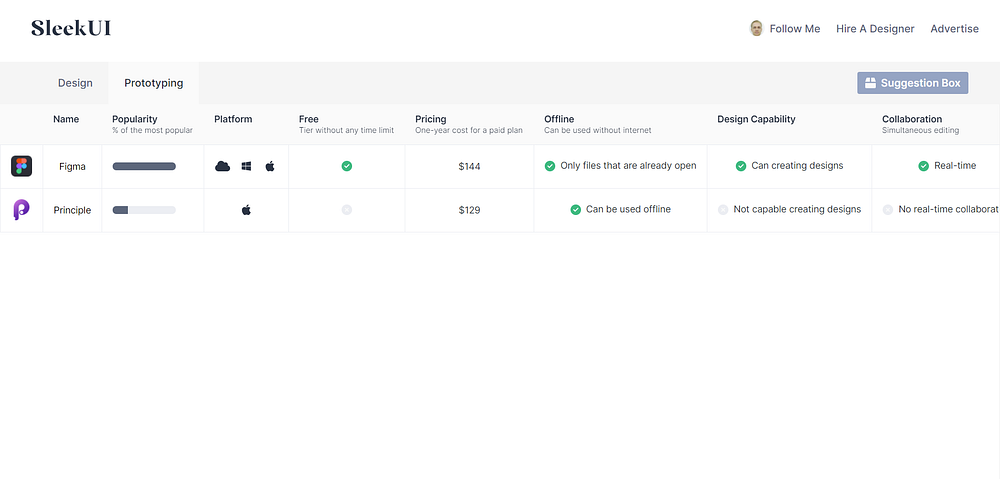
Task: Switch to the Design tab
Action: (75, 83)
